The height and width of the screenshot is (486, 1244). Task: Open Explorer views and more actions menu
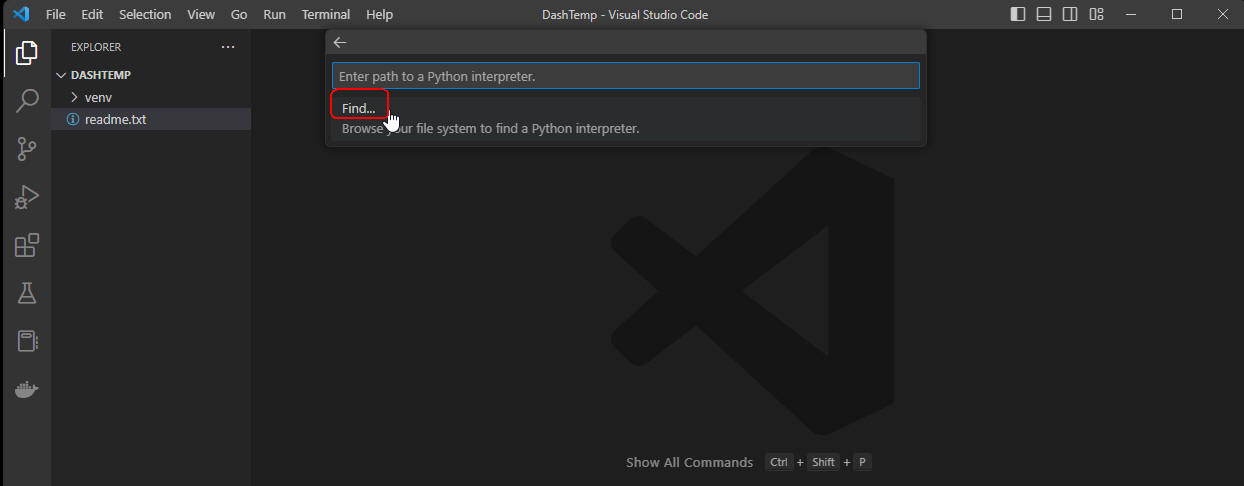(x=228, y=47)
